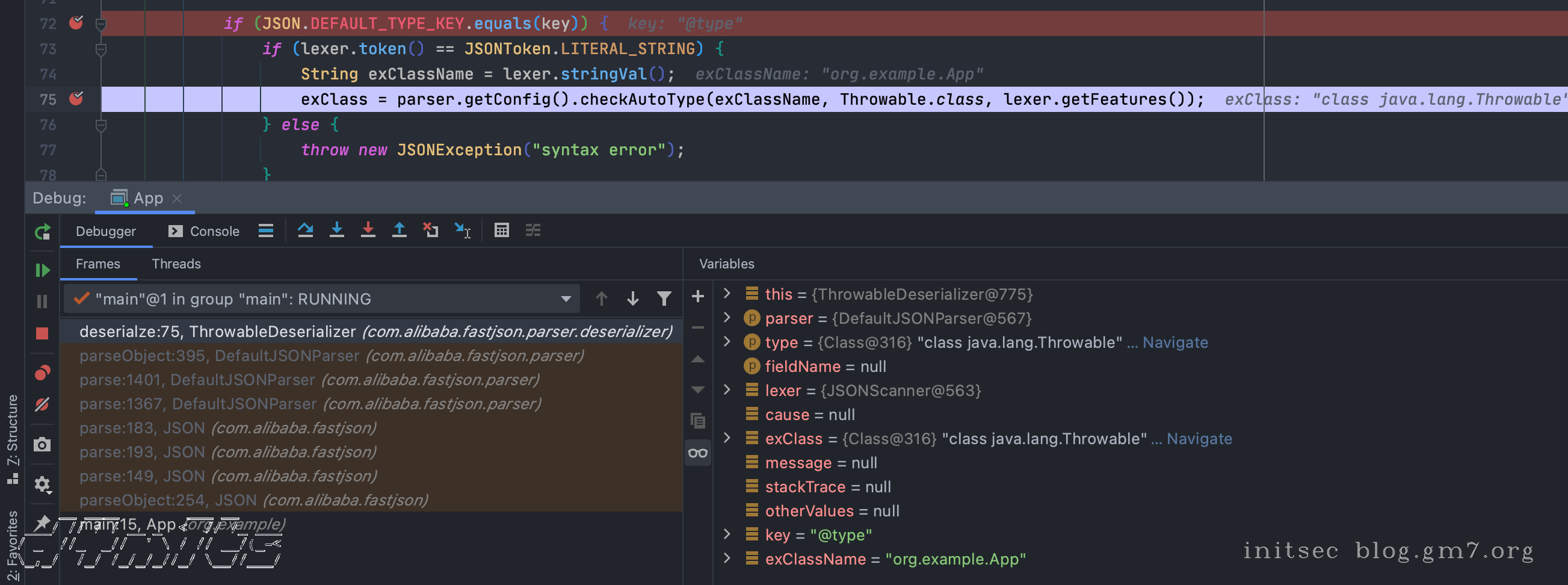This screenshot has height=585, width=1568.
Task: Click the Resume Program icon
Action: click(42, 270)
